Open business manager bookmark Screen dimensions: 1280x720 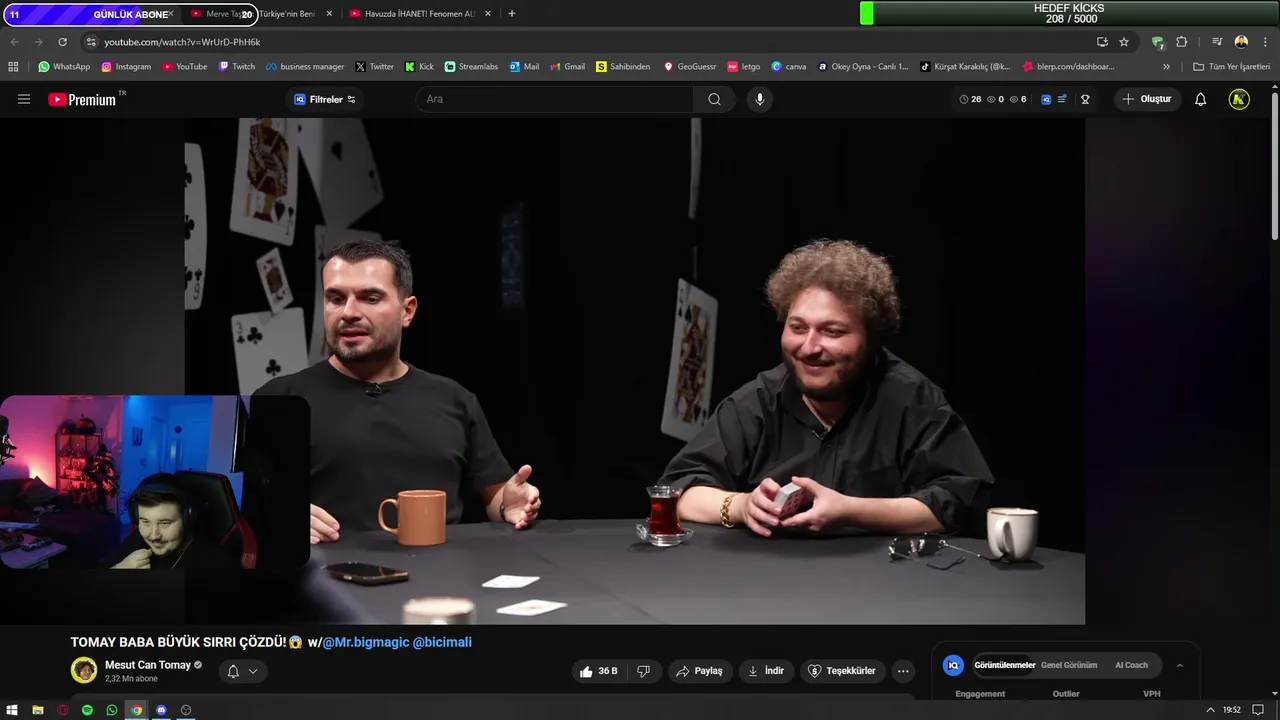[x=305, y=67]
